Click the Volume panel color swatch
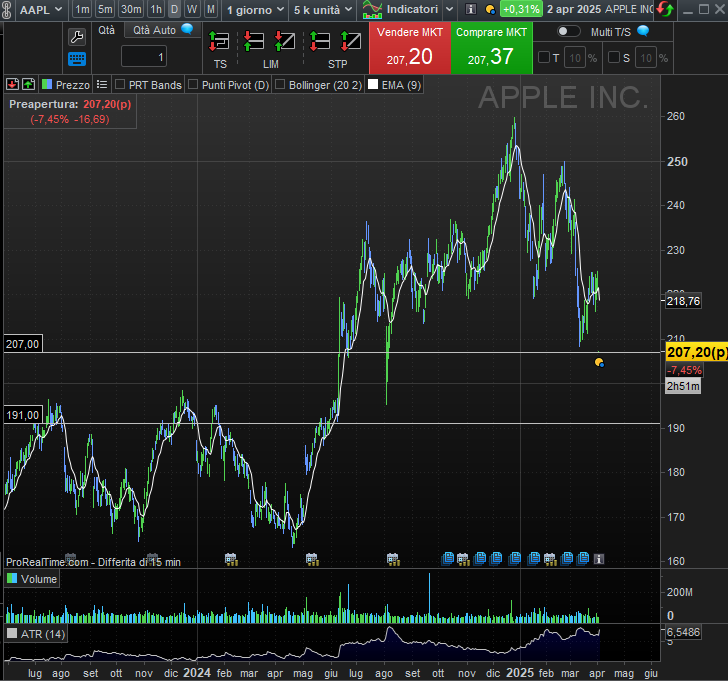This screenshot has width=728, height=681. click(12, 579)
